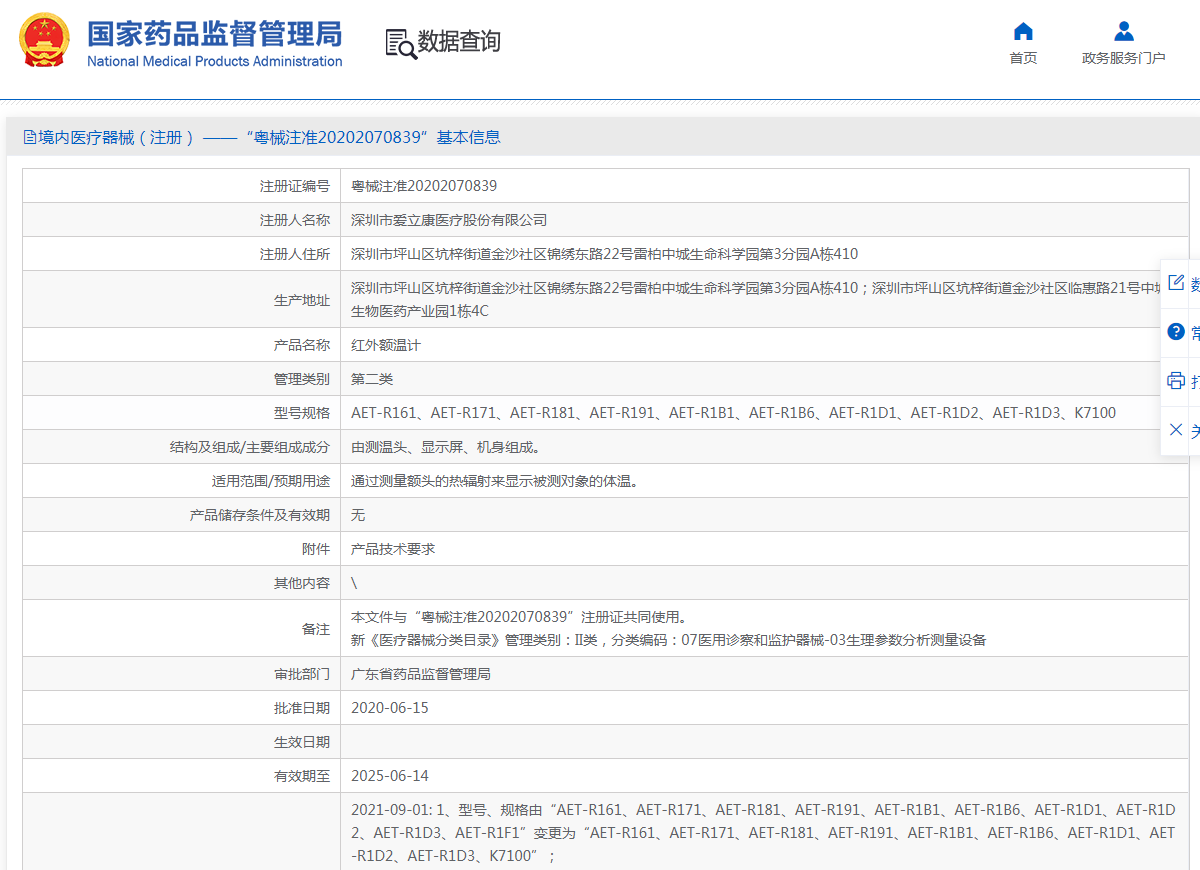Click the 注册人住所 label
The image size is (1200, 870).
click(x=294, y=254)
